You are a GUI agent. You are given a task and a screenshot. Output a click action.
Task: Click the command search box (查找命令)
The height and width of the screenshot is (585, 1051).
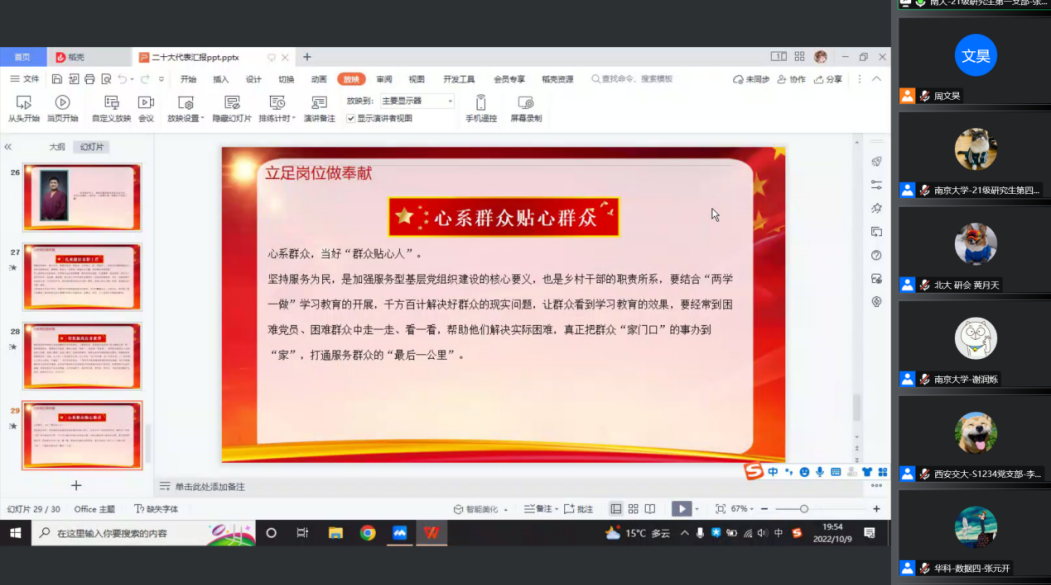point(632,79)
